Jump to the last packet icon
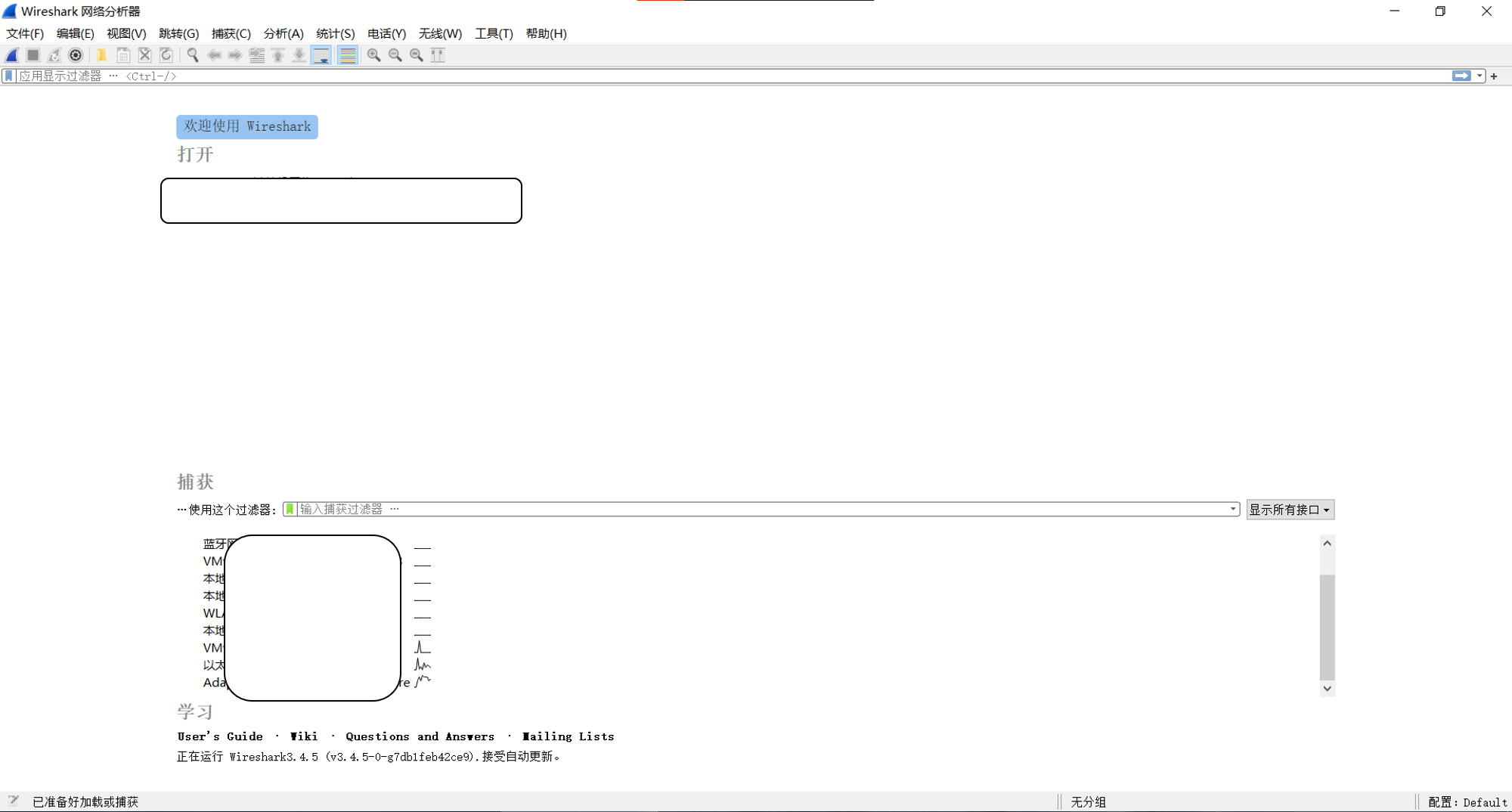The height and width of the screenshot is (812, 1512). (299, 55)
